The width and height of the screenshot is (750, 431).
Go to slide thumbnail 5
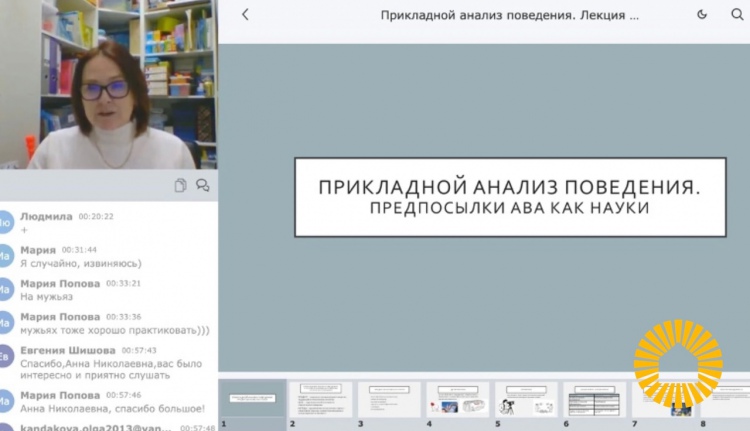click(x=525, y=399)
